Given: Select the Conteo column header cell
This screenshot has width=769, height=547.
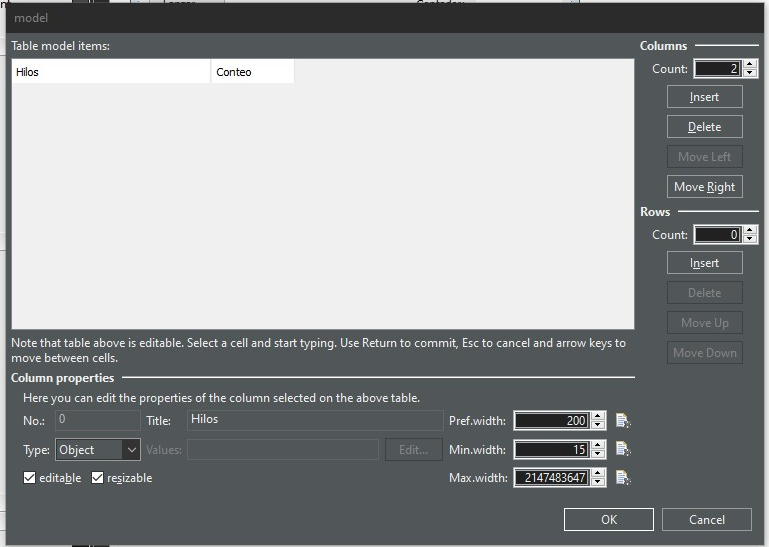Looking at the screenshot, I should pos(252,72).
